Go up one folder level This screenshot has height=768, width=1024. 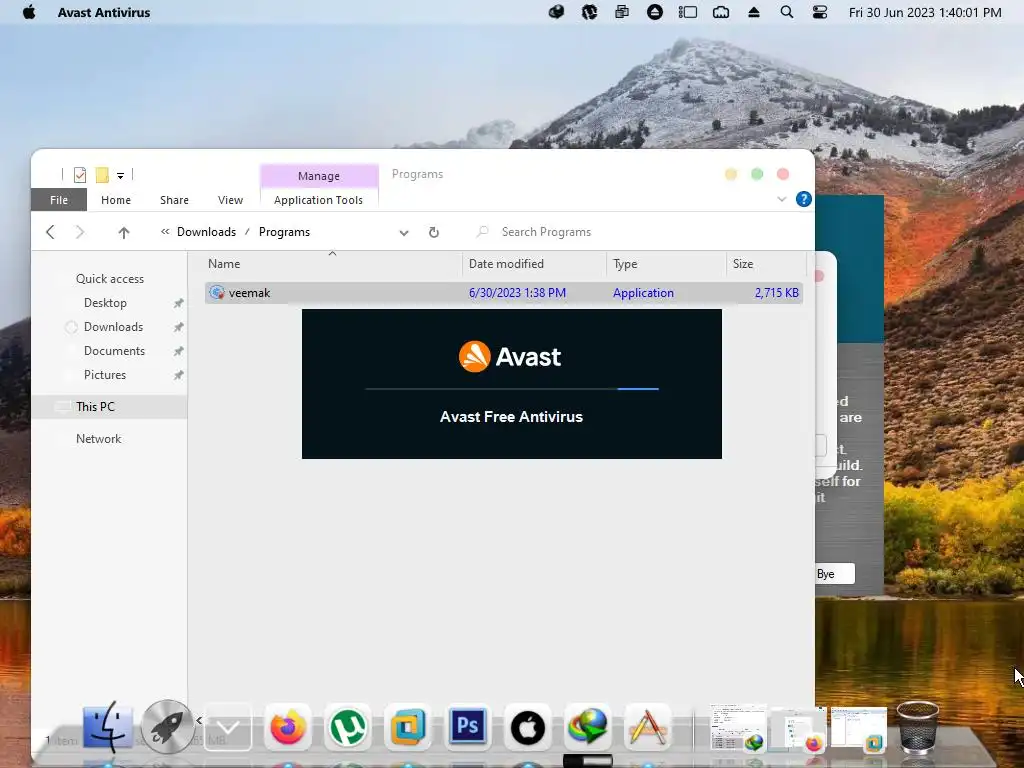coord(123,232)
